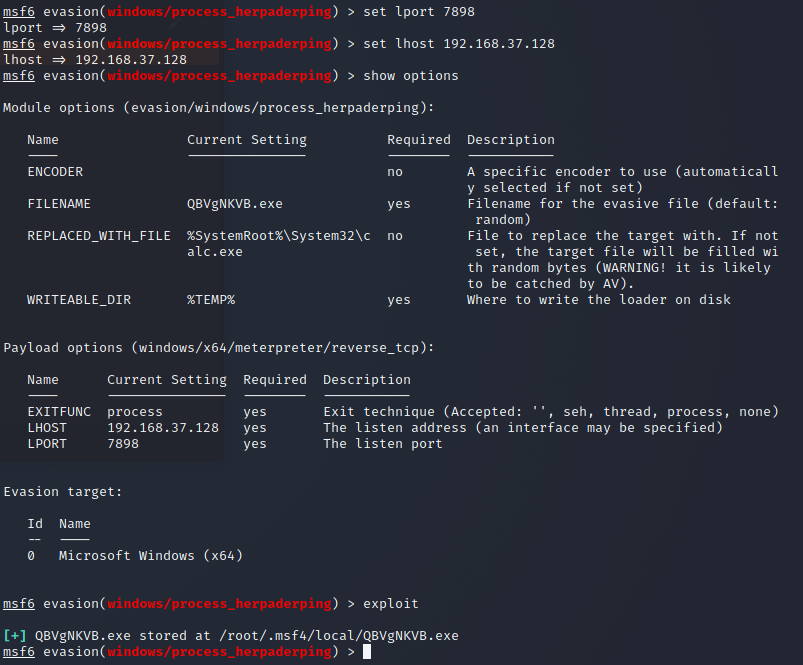The image size is (803, 665).
Task: Select the ENCODER option name
Action: (55, 171)
